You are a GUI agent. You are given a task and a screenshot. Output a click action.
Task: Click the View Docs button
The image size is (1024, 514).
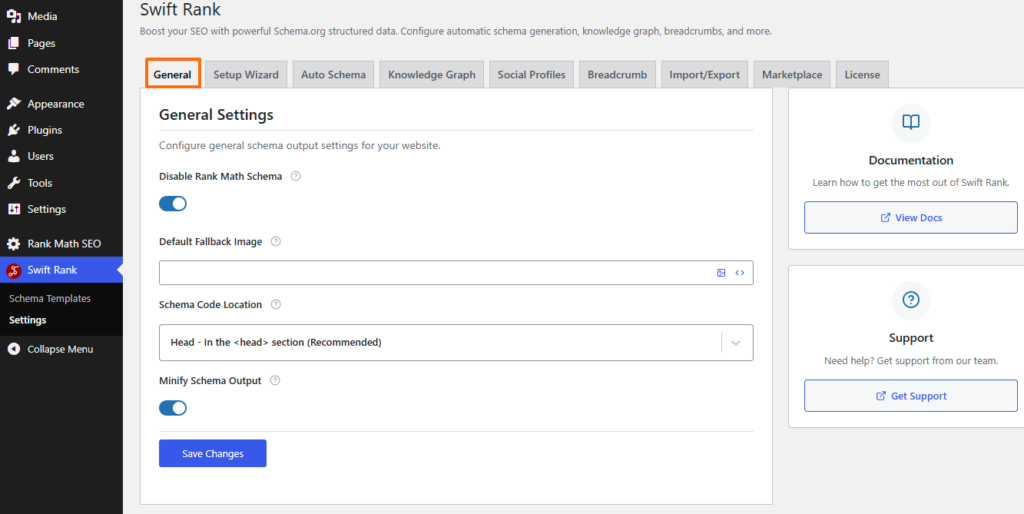(910, 217)
